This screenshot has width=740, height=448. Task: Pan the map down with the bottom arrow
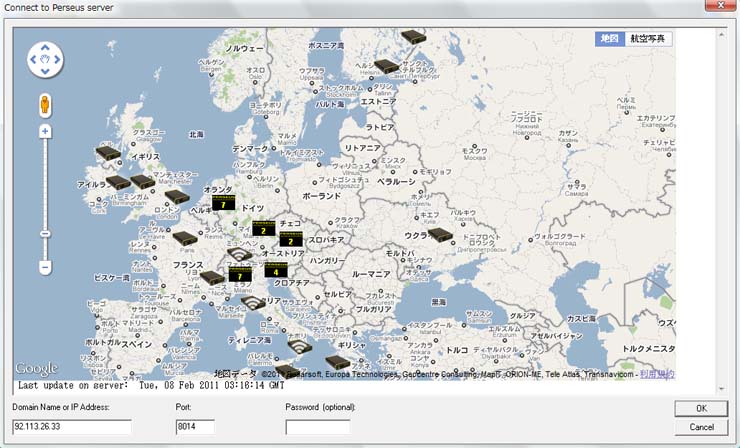[45, 71]
